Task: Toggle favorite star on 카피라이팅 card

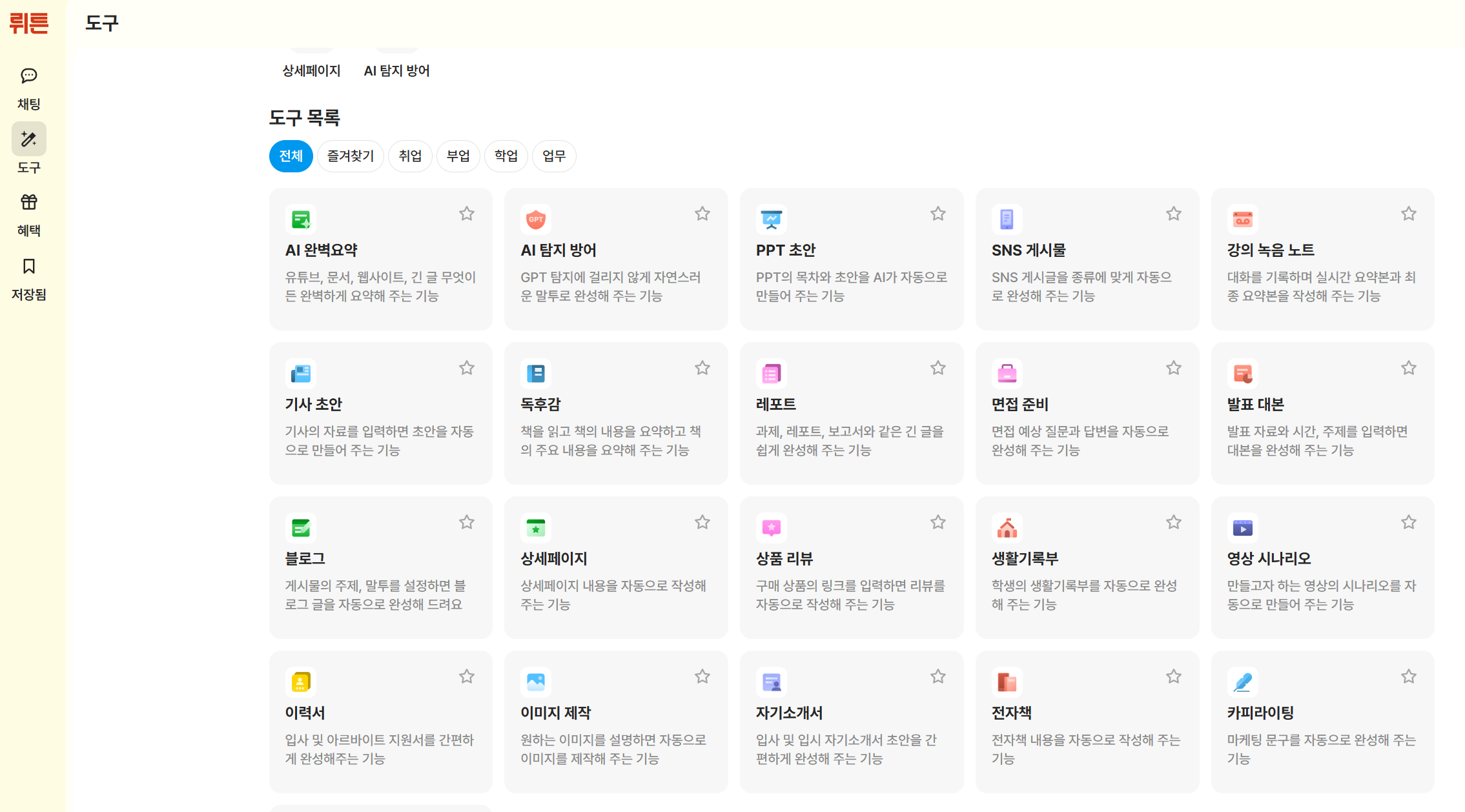Action: click(1408, 676)
